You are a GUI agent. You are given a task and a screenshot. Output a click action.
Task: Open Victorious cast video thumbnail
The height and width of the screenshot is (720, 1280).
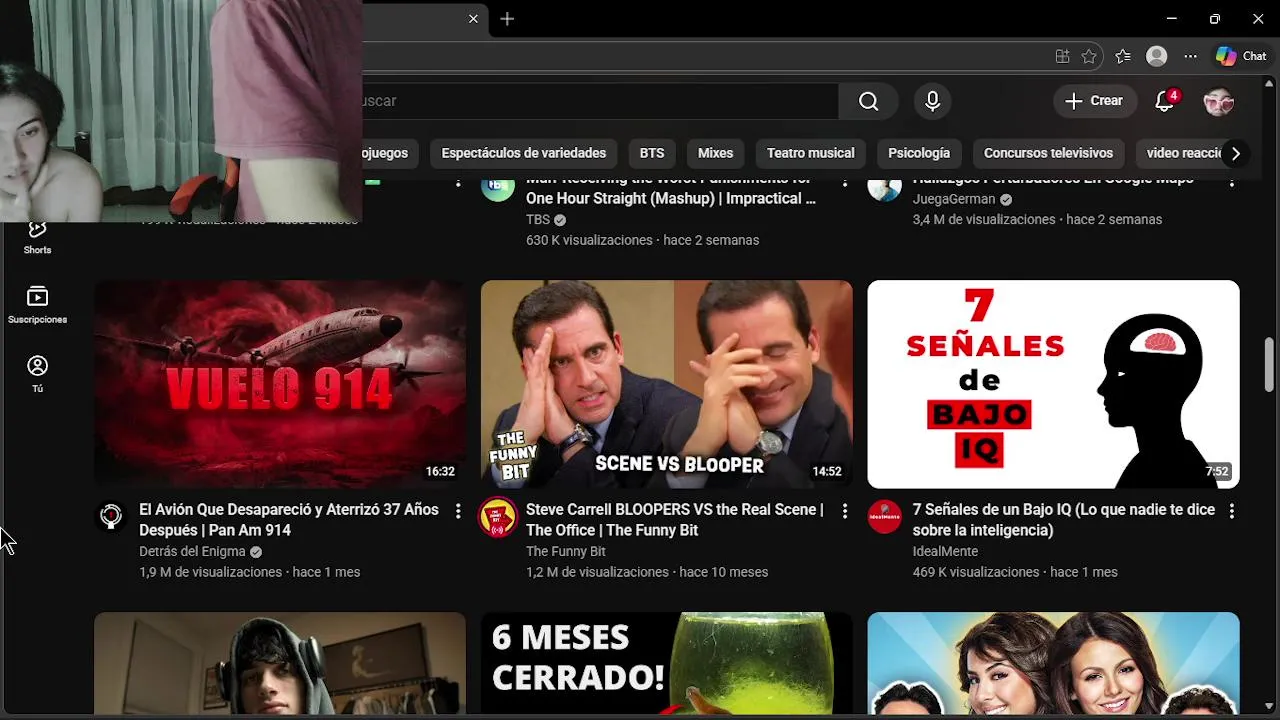(1053, 664)
